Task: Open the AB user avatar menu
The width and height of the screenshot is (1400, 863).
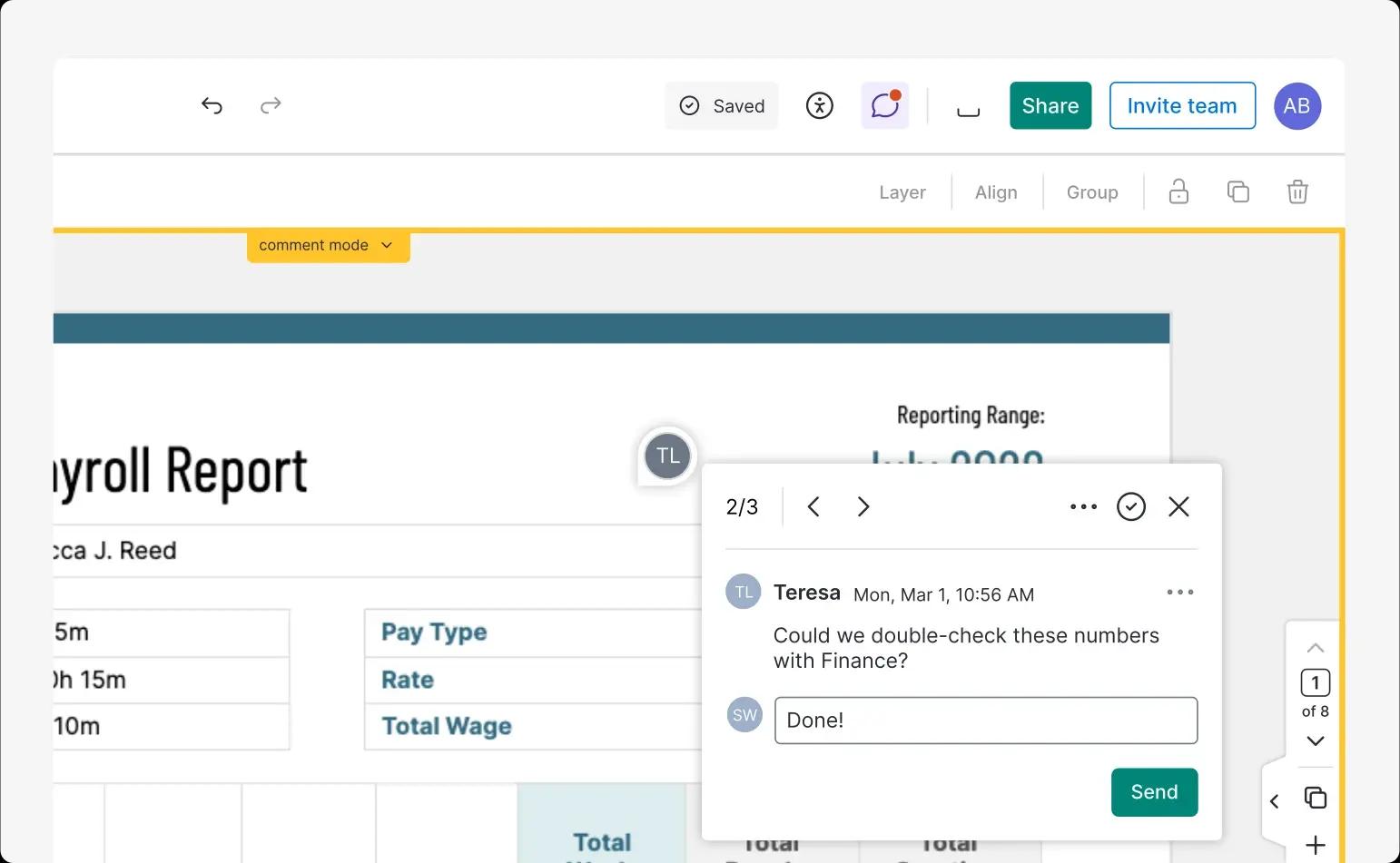Action: tap(1297, 106)
